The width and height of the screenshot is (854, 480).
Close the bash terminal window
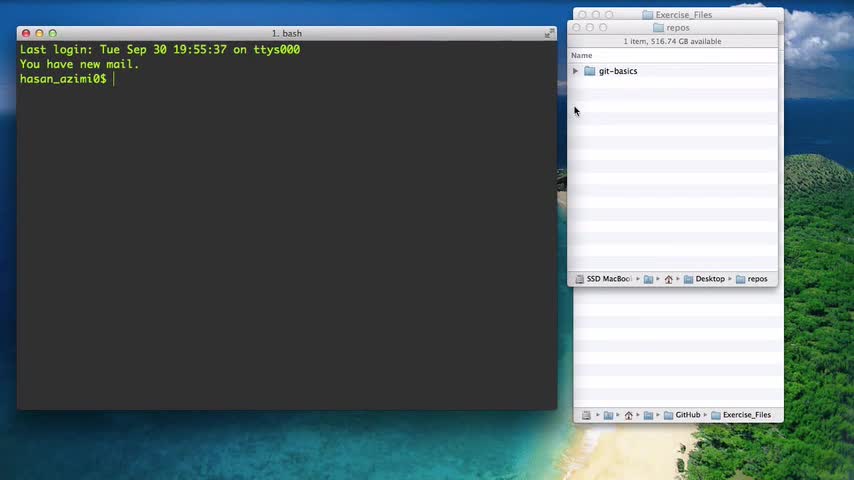[x=26, y=33]
